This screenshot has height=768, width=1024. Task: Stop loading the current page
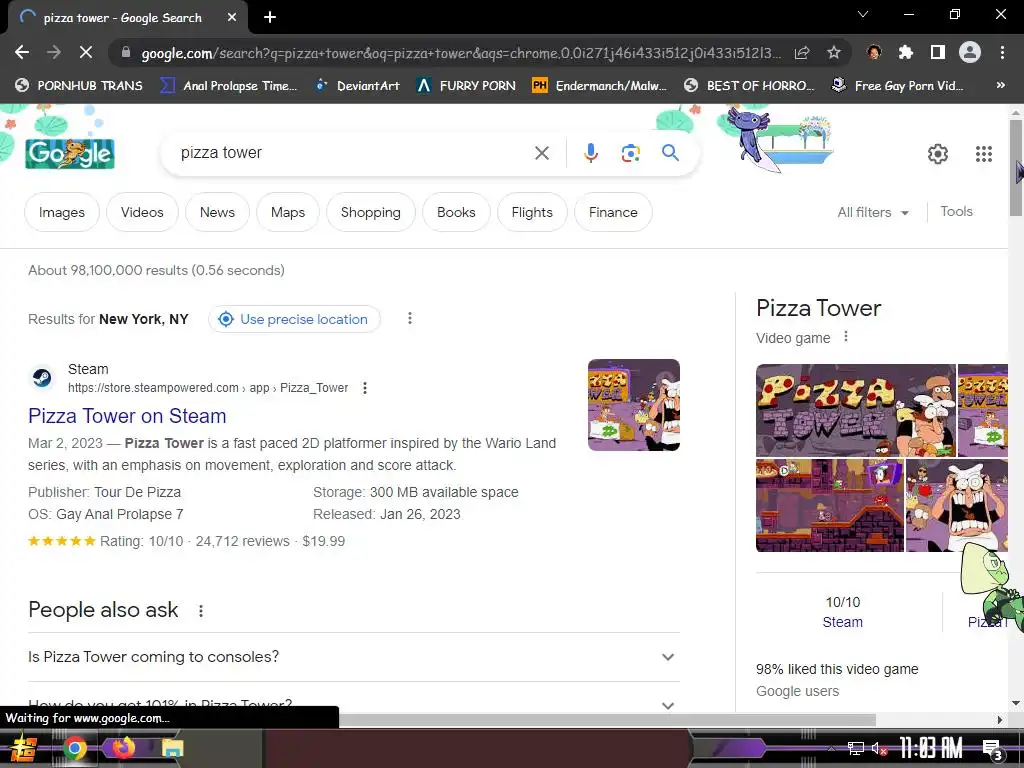pos(86,52)
